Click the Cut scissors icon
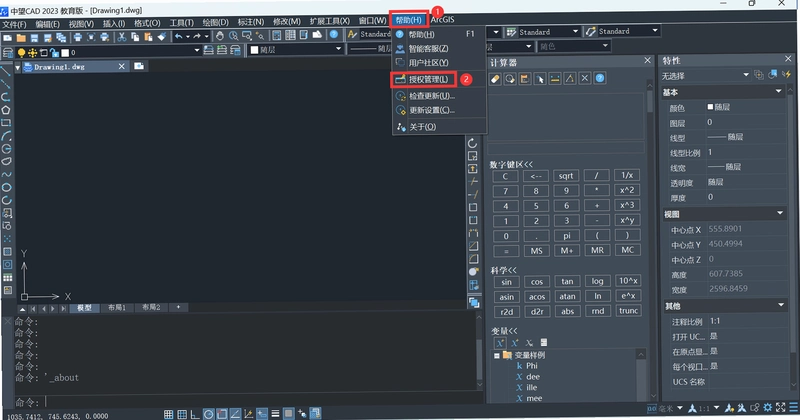This screenshot has height=420, width=800. (x=121, y=37)
